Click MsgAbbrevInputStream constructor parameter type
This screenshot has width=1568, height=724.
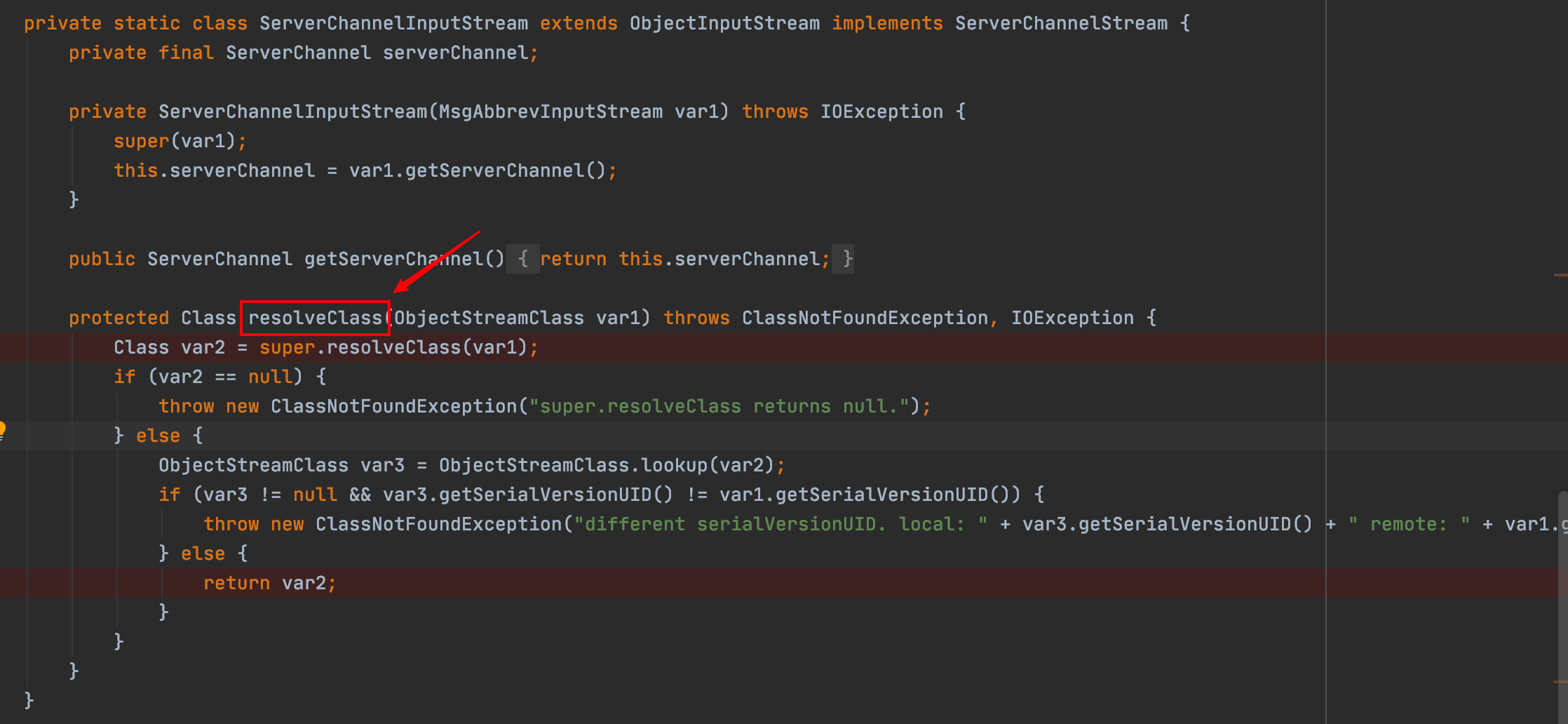(550, 112)
